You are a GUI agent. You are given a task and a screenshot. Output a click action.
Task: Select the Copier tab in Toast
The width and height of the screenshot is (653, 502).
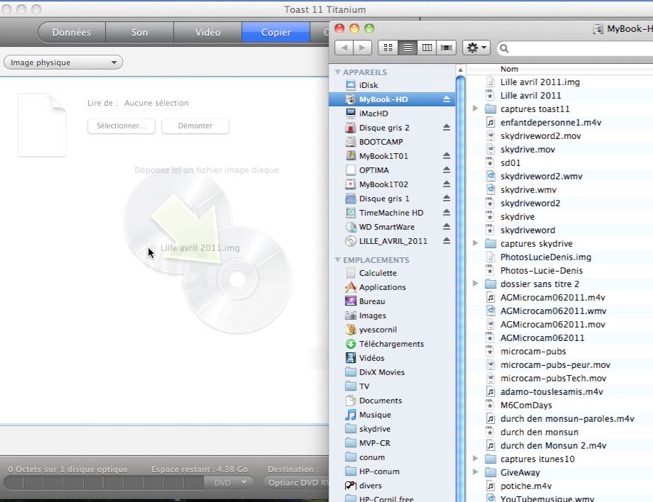(x=276, y=32)
